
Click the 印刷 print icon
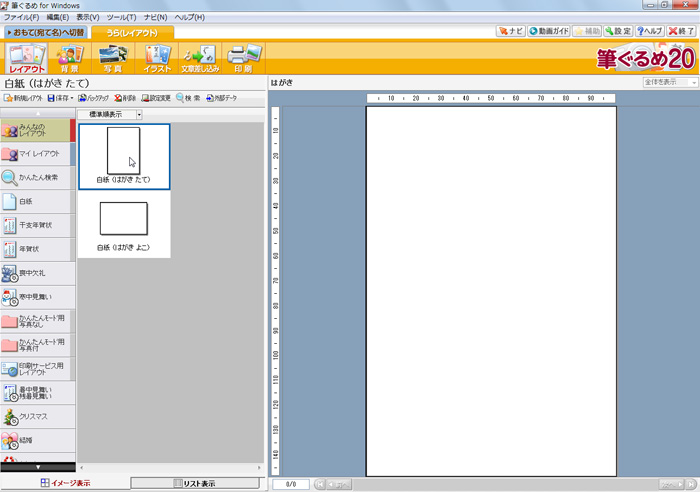tap(243, 59)
